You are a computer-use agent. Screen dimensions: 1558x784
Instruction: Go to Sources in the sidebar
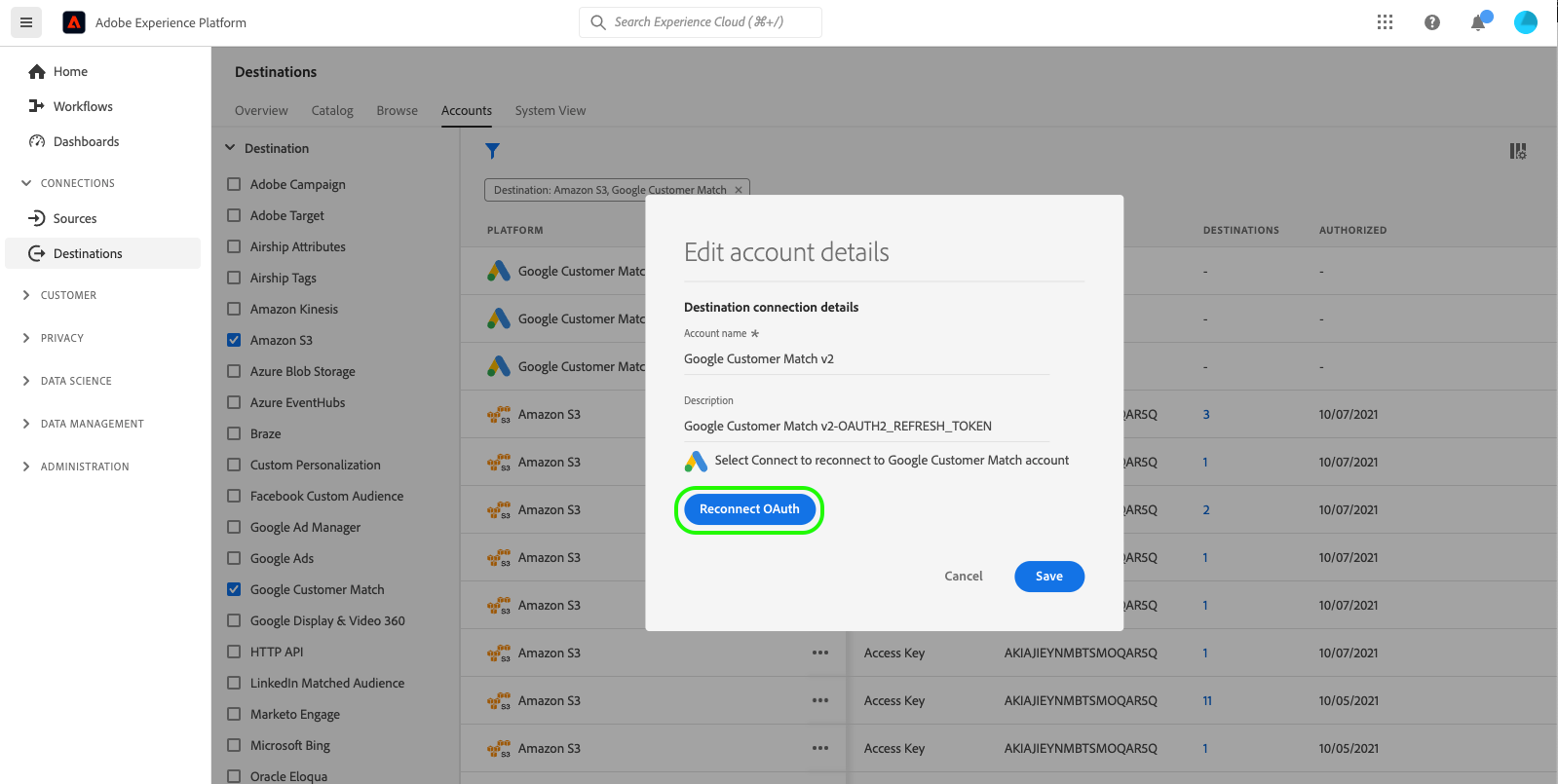[75, 218]
